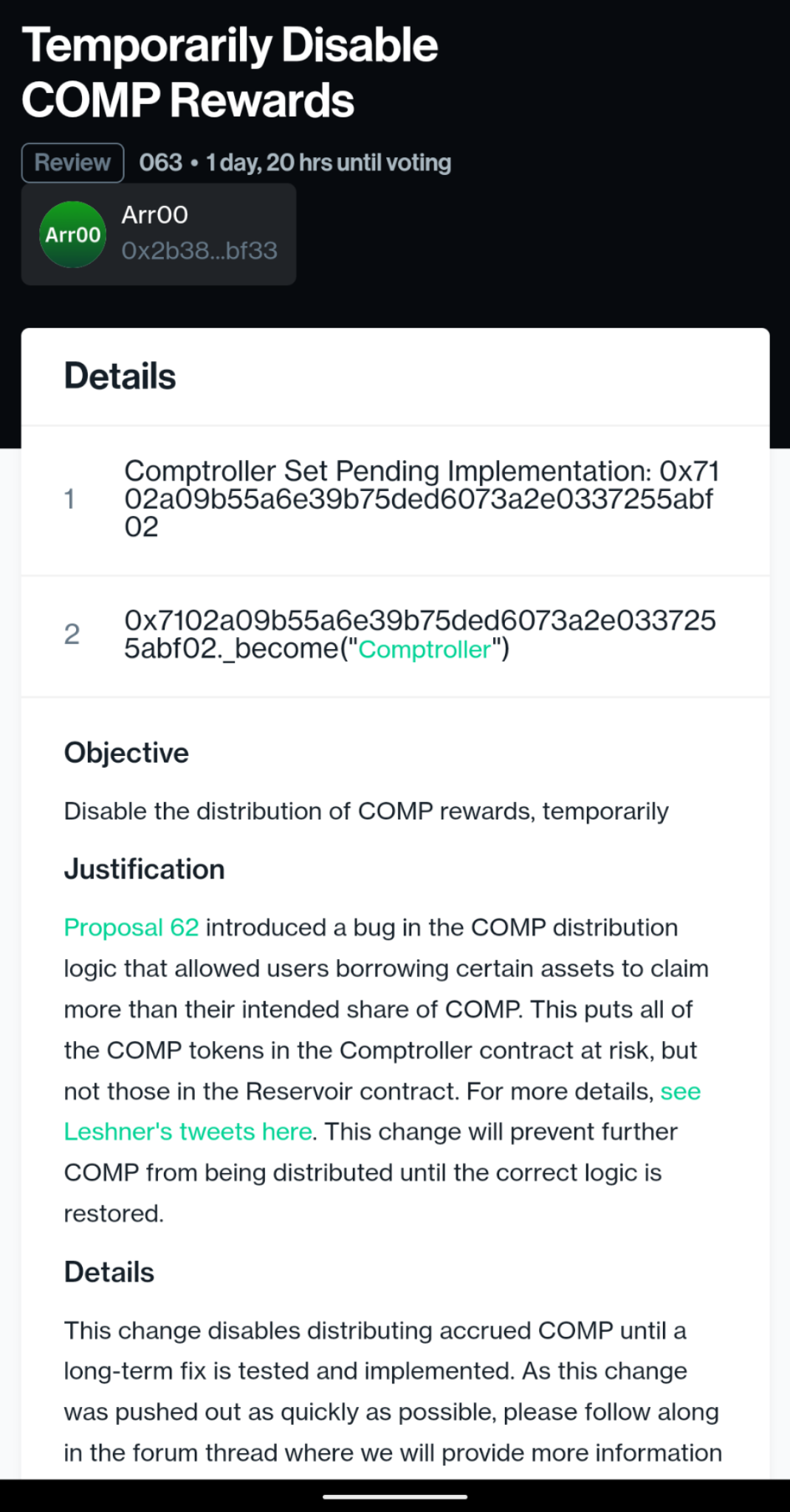Tap the bottom home indicator bar
Image resolution: width=790 pixels, height=1512 pixels.
click(x=395, y=1496)
